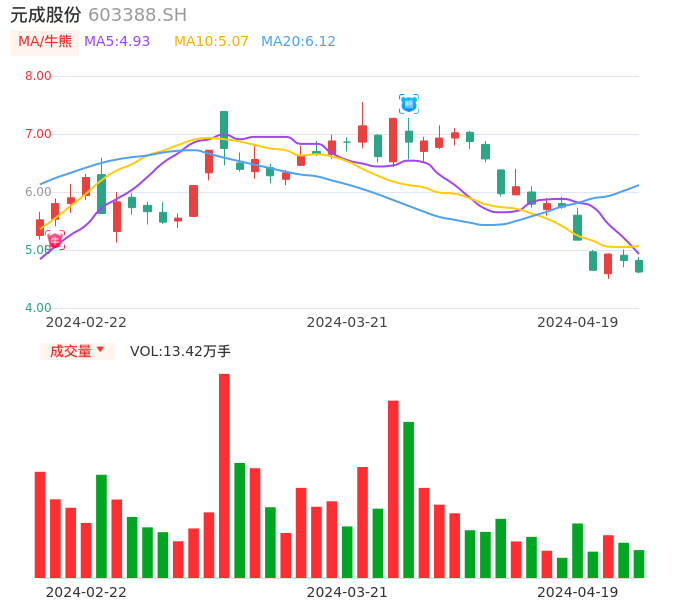The width and height of the screenshot is (686, 606).
Task: Click the tallest red volume bar
Action: (x=224, y=475)
